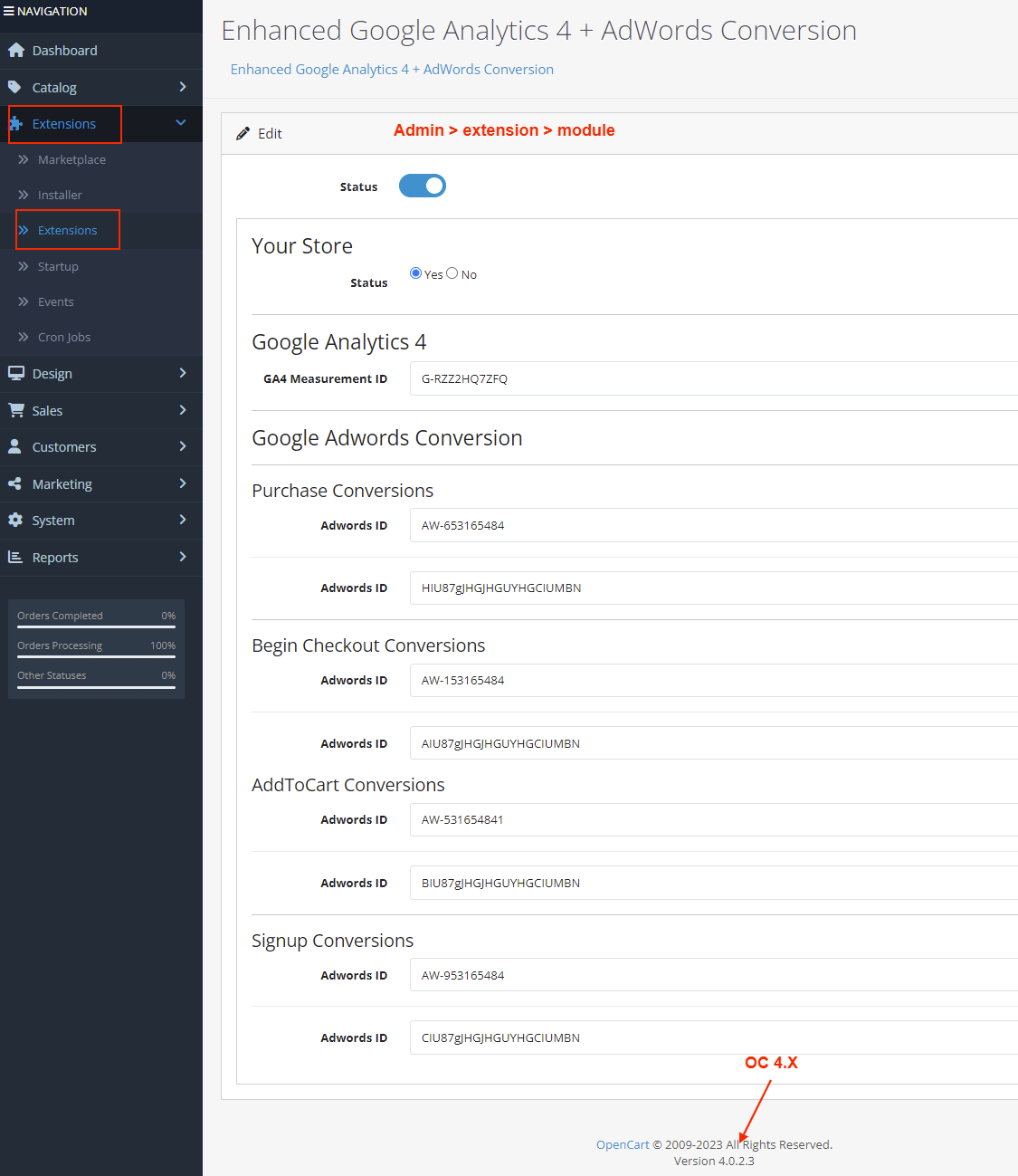This screenshot has height=1176, width=1018.
Task: Open Cron Jobs submenu item
Action: [101, 337]
